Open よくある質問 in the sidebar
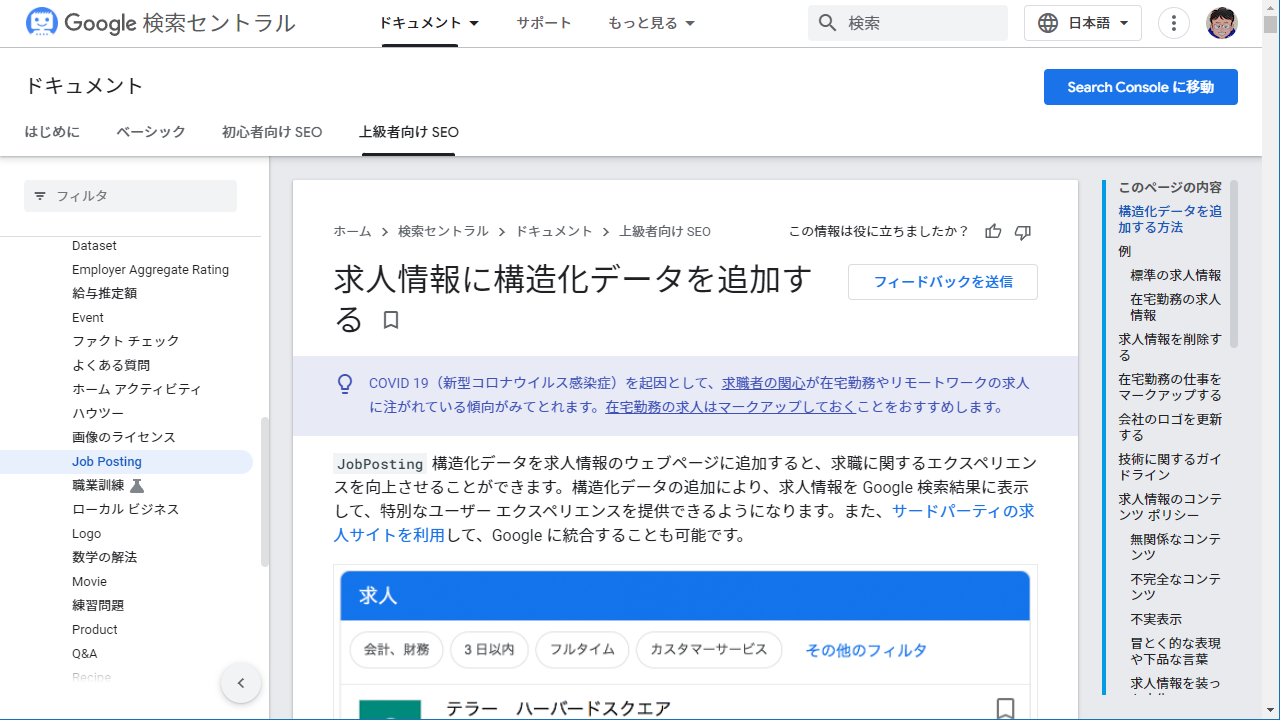The width and height of the screenshot is (1280, 720). coord(111,366)
